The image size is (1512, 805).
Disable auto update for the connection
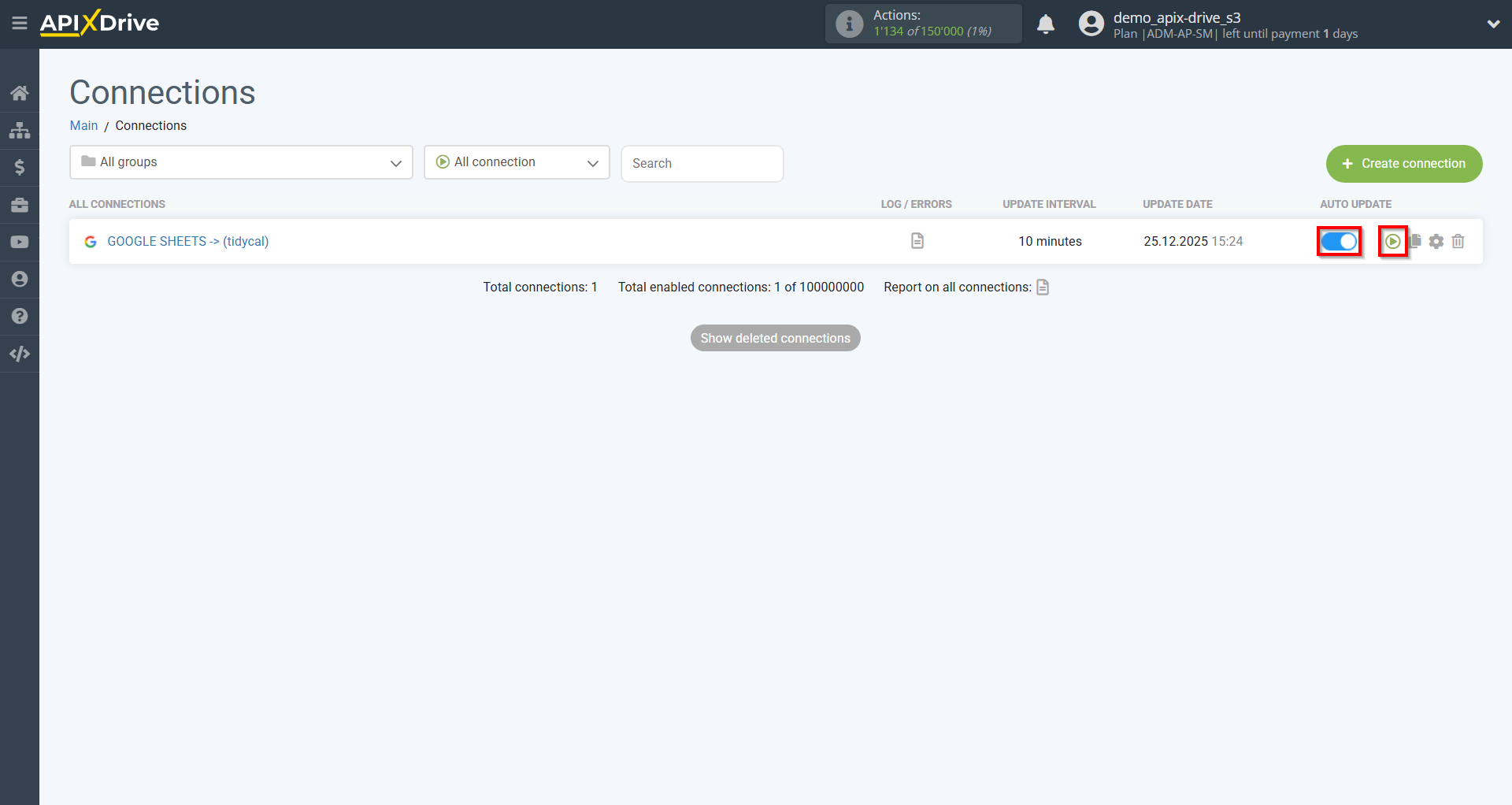(x=1339, y=241)
